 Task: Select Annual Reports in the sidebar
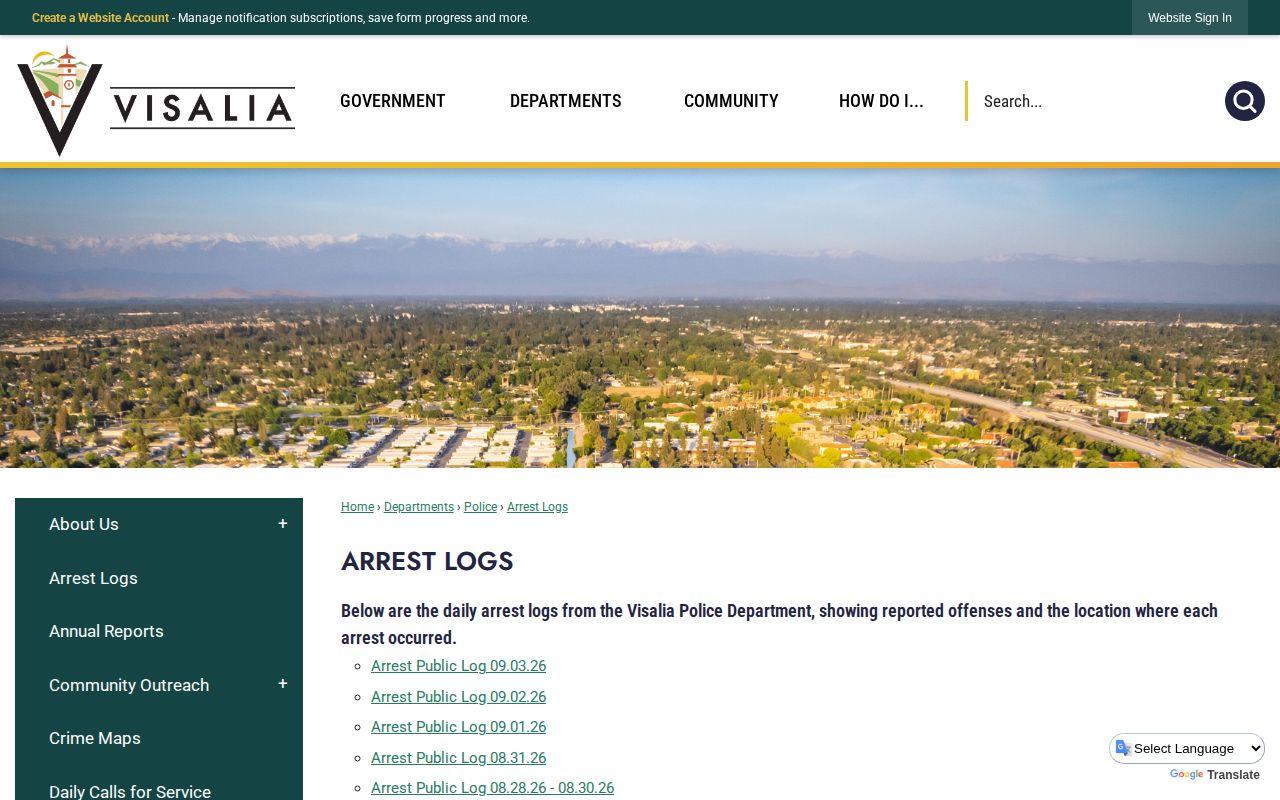pos(106,631)
